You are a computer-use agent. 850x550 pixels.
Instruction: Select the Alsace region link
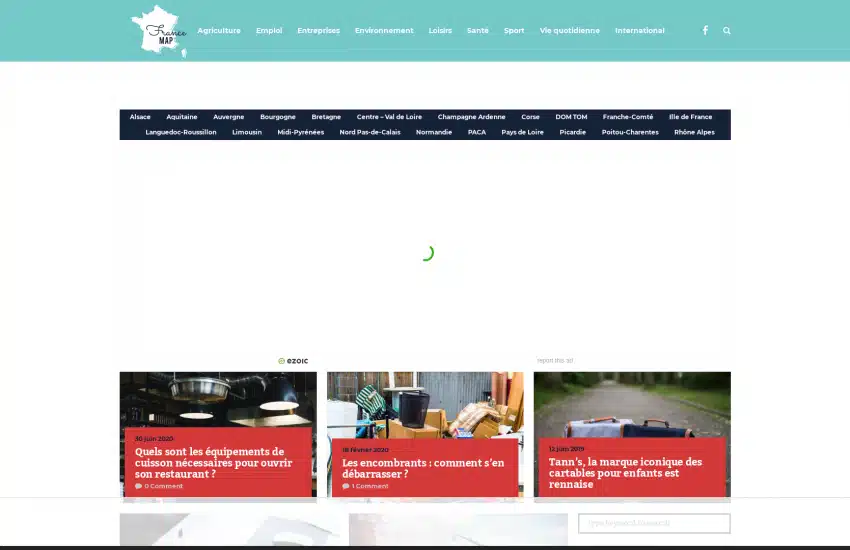[140, 117]
